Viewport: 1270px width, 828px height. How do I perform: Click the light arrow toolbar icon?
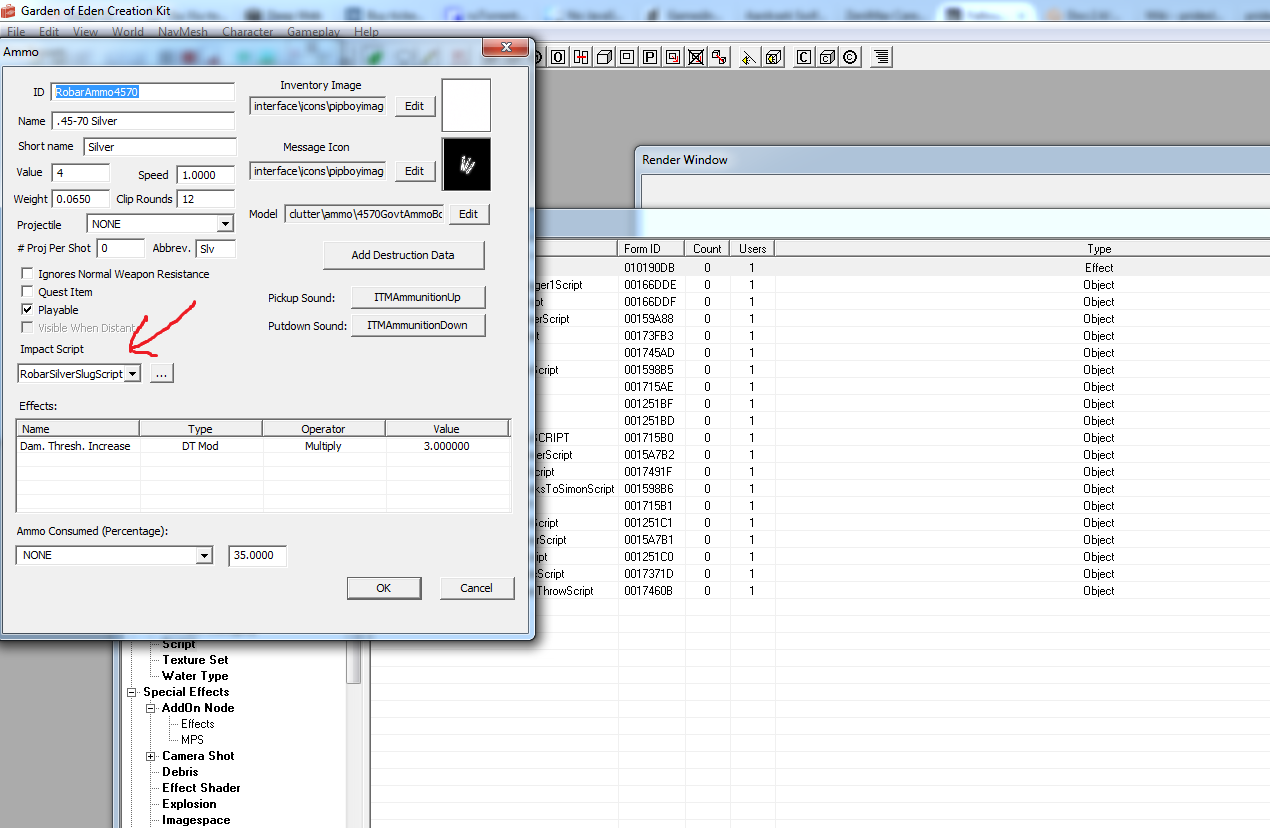pos(748,57)
